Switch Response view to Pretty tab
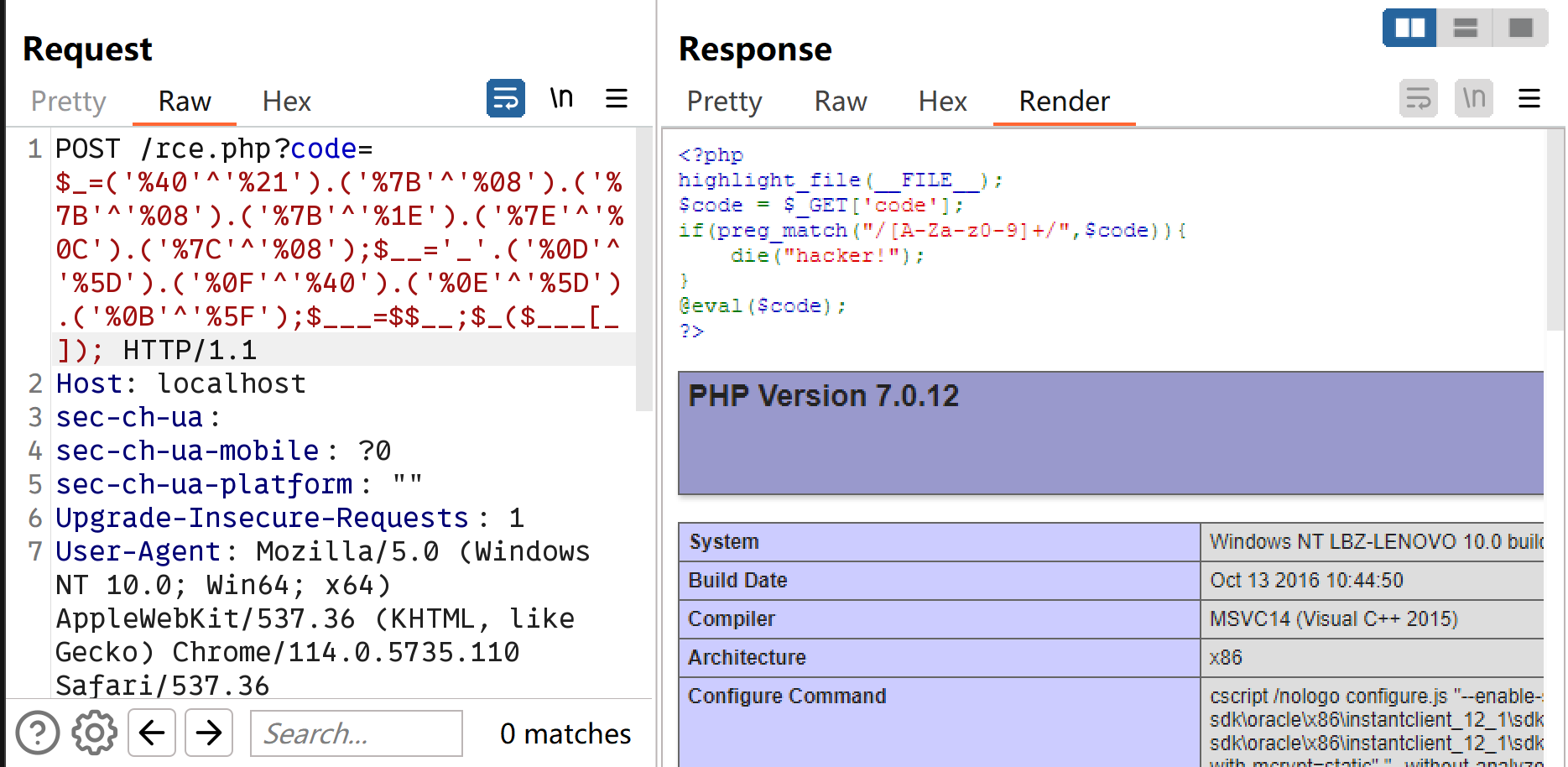 coord(725,102)
